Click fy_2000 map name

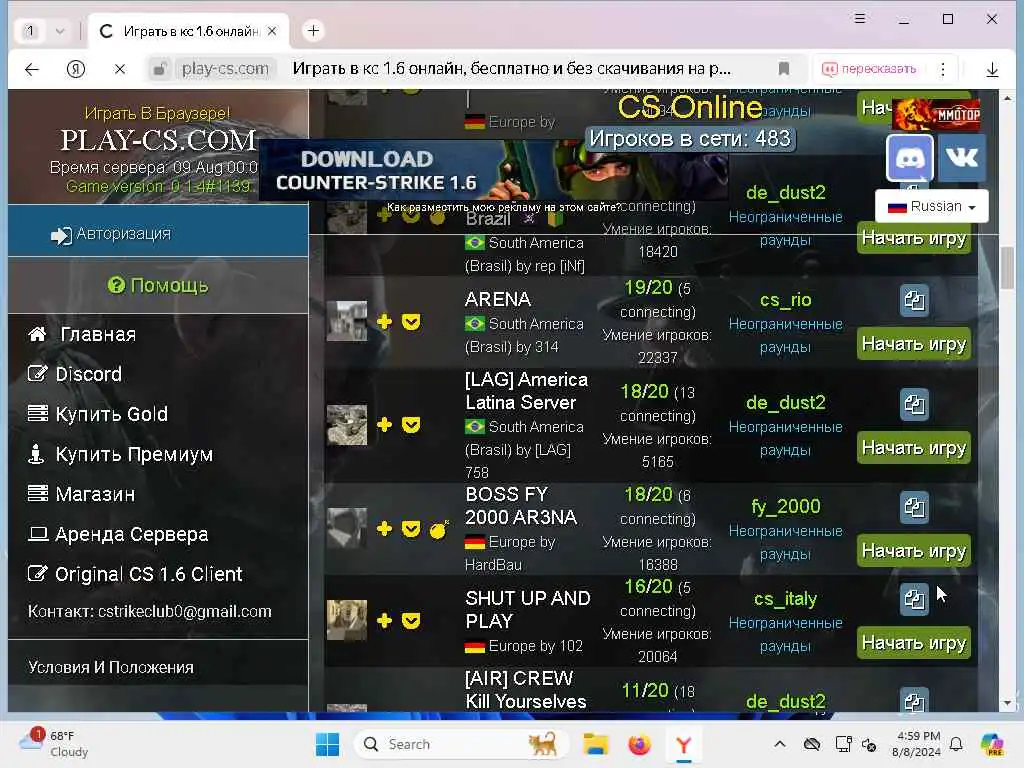pyautogui.click(x=786, y=507)
